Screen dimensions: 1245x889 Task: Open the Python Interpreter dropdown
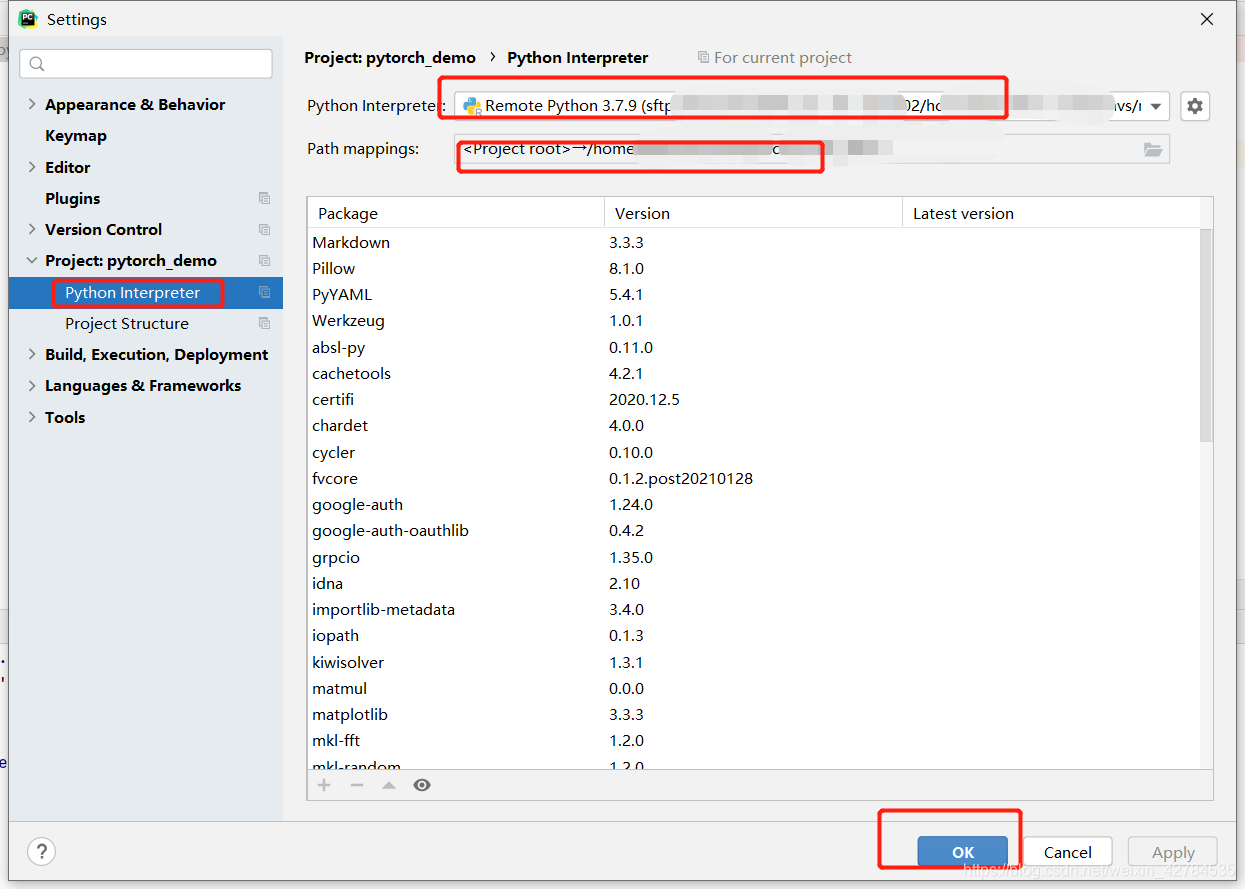pyautogui.click(x=1156, y=106)
